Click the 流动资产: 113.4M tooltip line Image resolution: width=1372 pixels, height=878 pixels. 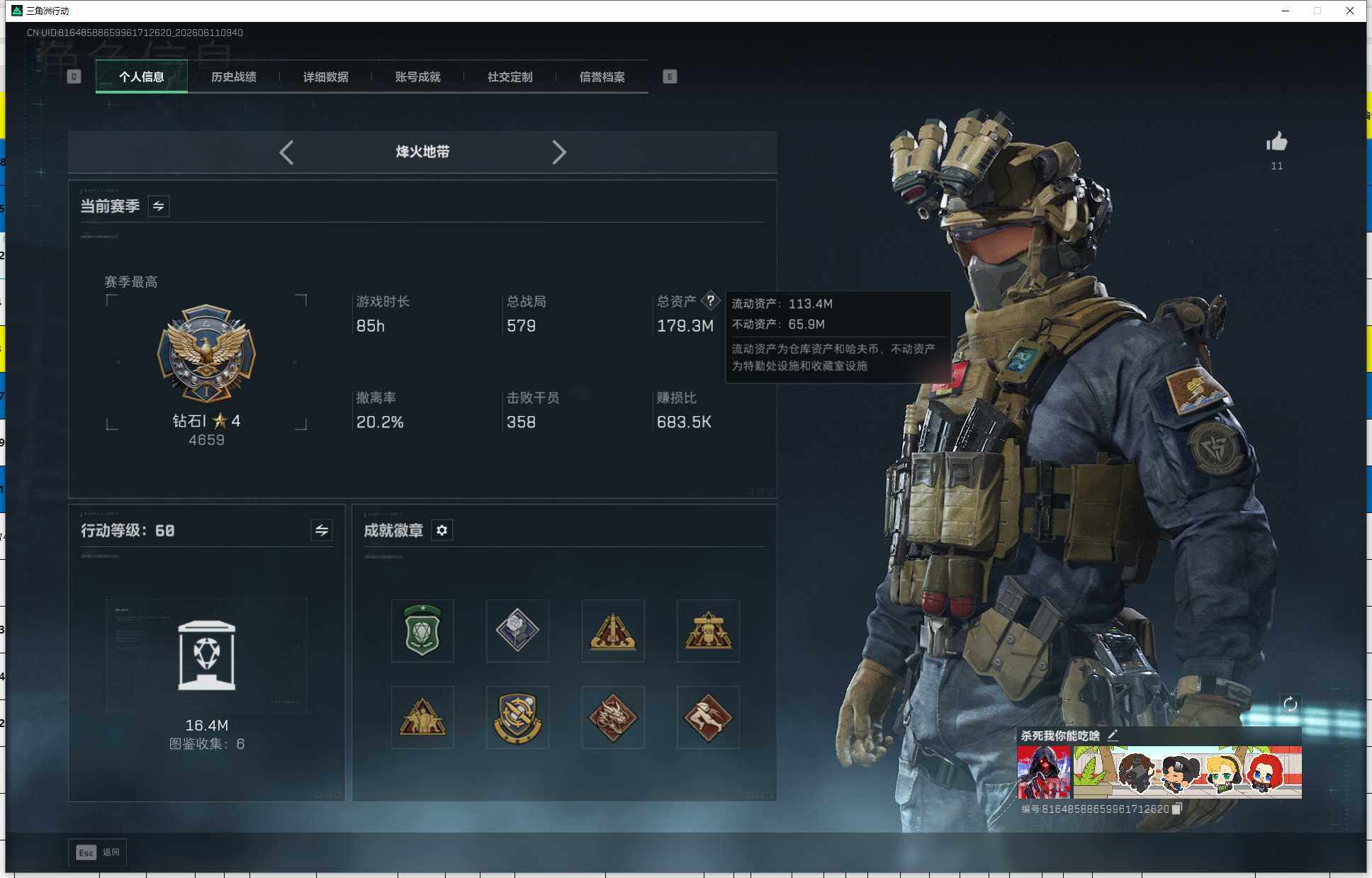coord(782,303)
